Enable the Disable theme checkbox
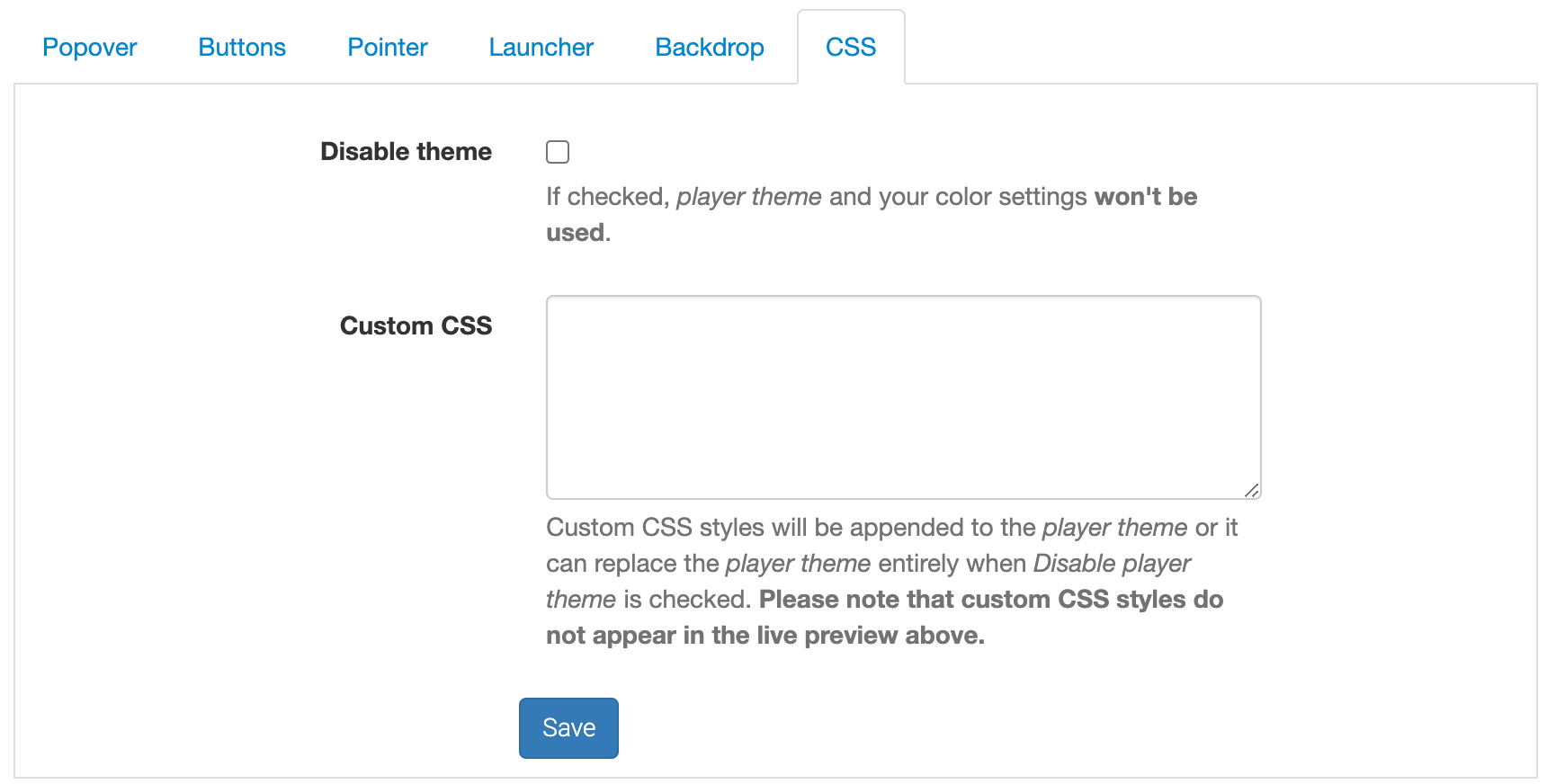 point(558,152)
